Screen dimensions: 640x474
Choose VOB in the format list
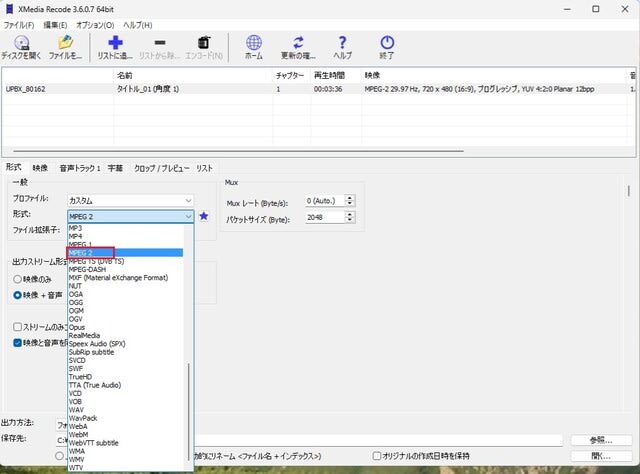125,401
